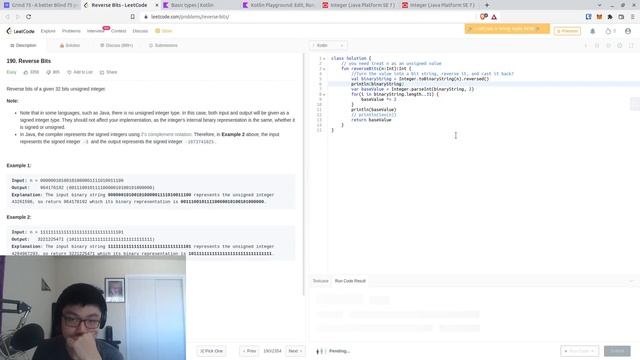The width and height of the screenshot is (640, 360).
Task: Go forward with the browser forward arrow
Action: (18, 17)
